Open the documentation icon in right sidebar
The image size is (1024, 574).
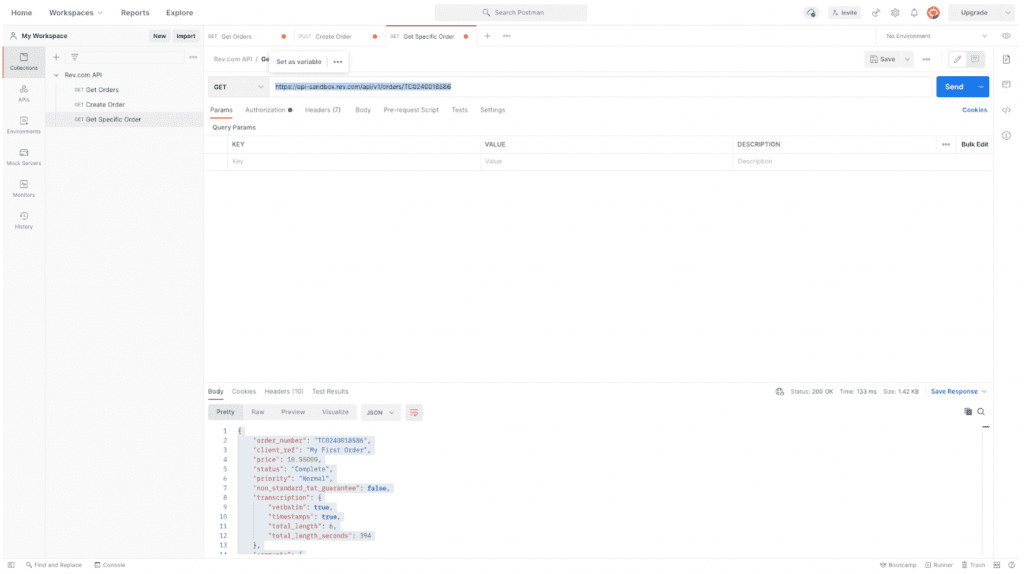tap(1006, 59)
